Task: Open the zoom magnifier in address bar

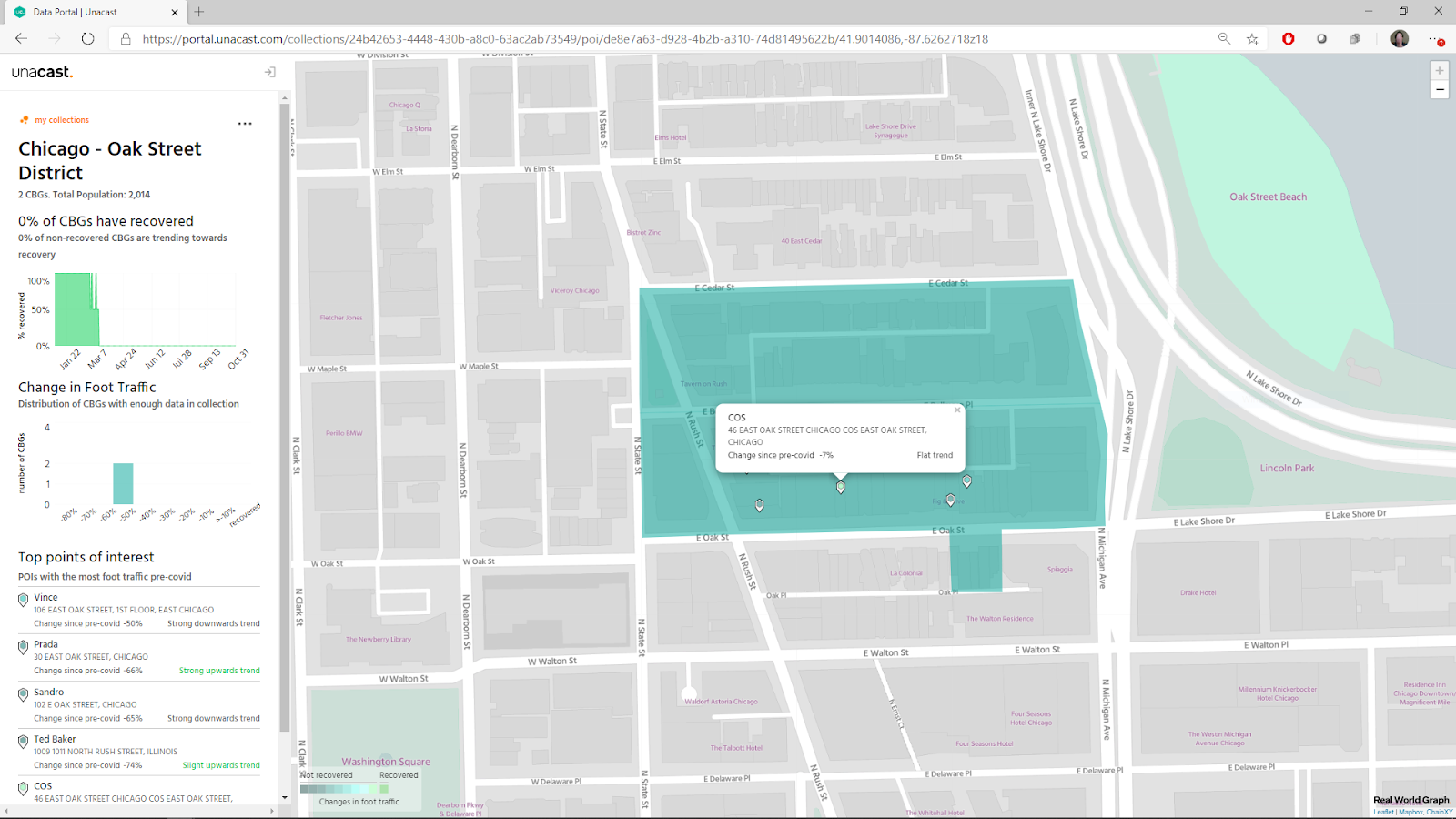Action: click(1224, 38)
